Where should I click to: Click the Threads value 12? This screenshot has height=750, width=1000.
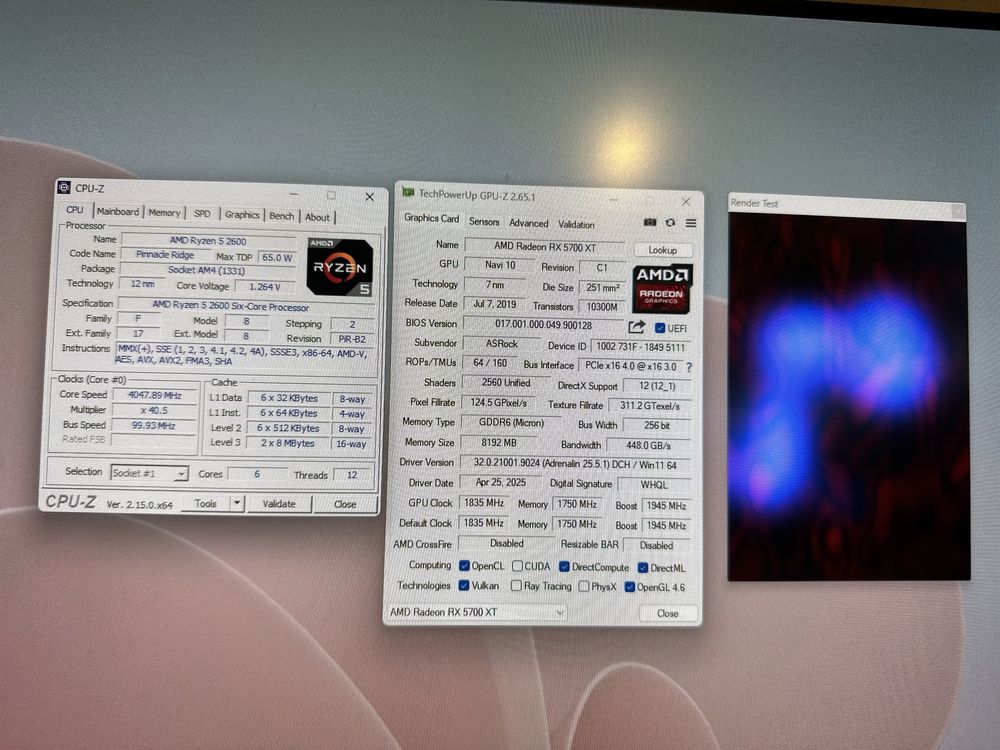352,474
